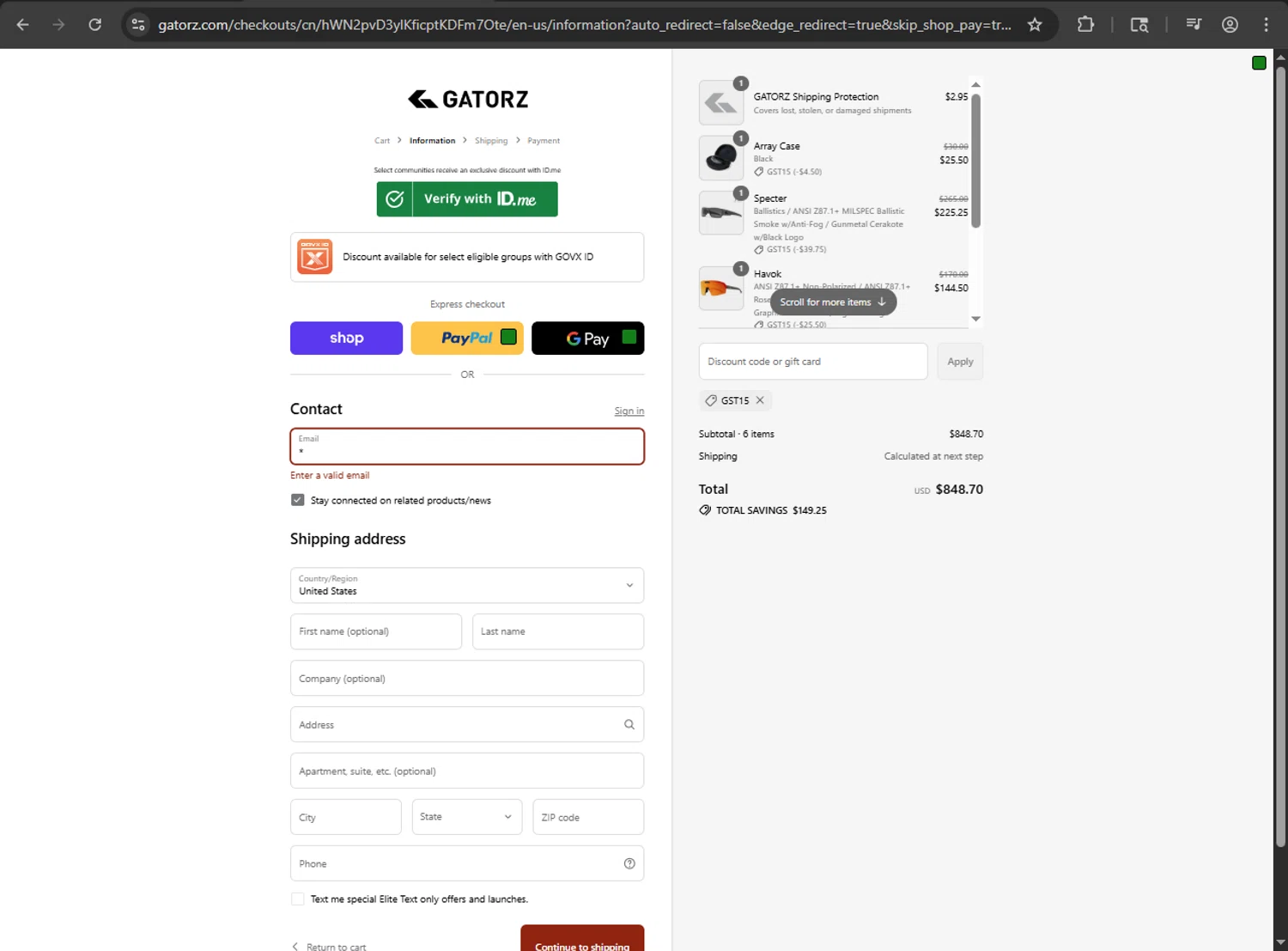Open site information icon in address bar

138,25
